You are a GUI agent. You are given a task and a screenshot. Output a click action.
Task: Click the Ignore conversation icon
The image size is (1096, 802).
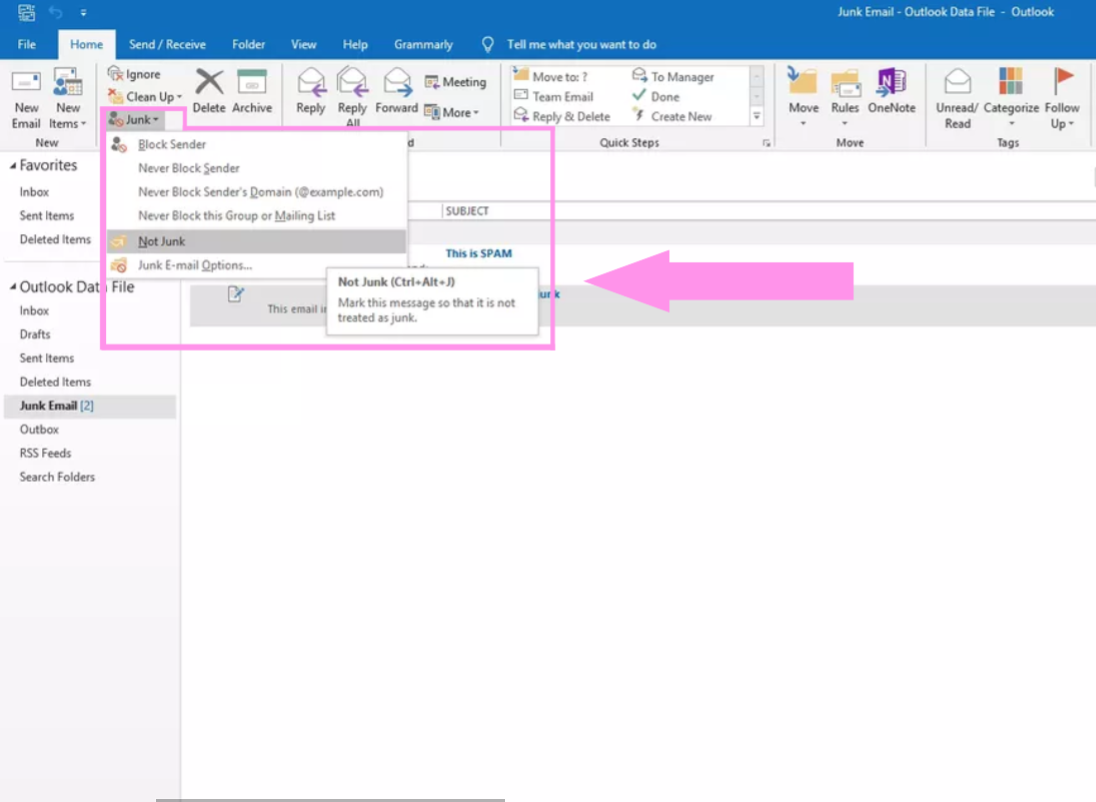[116, 74]
